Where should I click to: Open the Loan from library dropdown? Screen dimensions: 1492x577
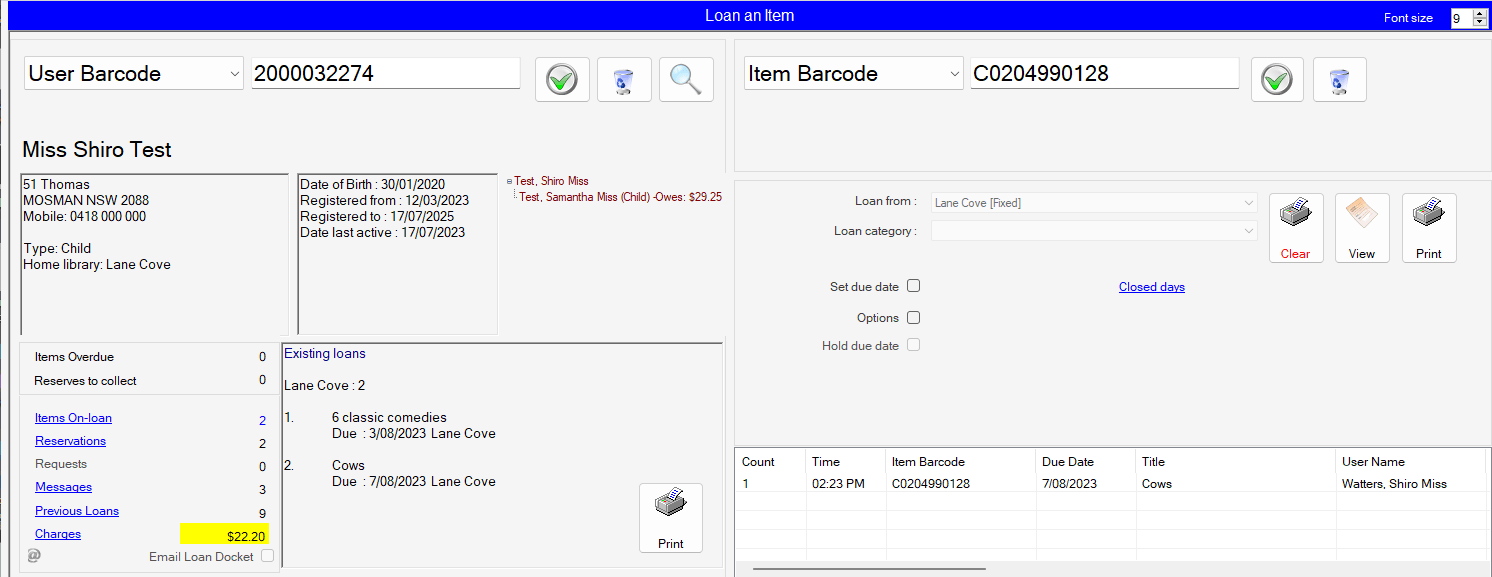coord(1249,202)
